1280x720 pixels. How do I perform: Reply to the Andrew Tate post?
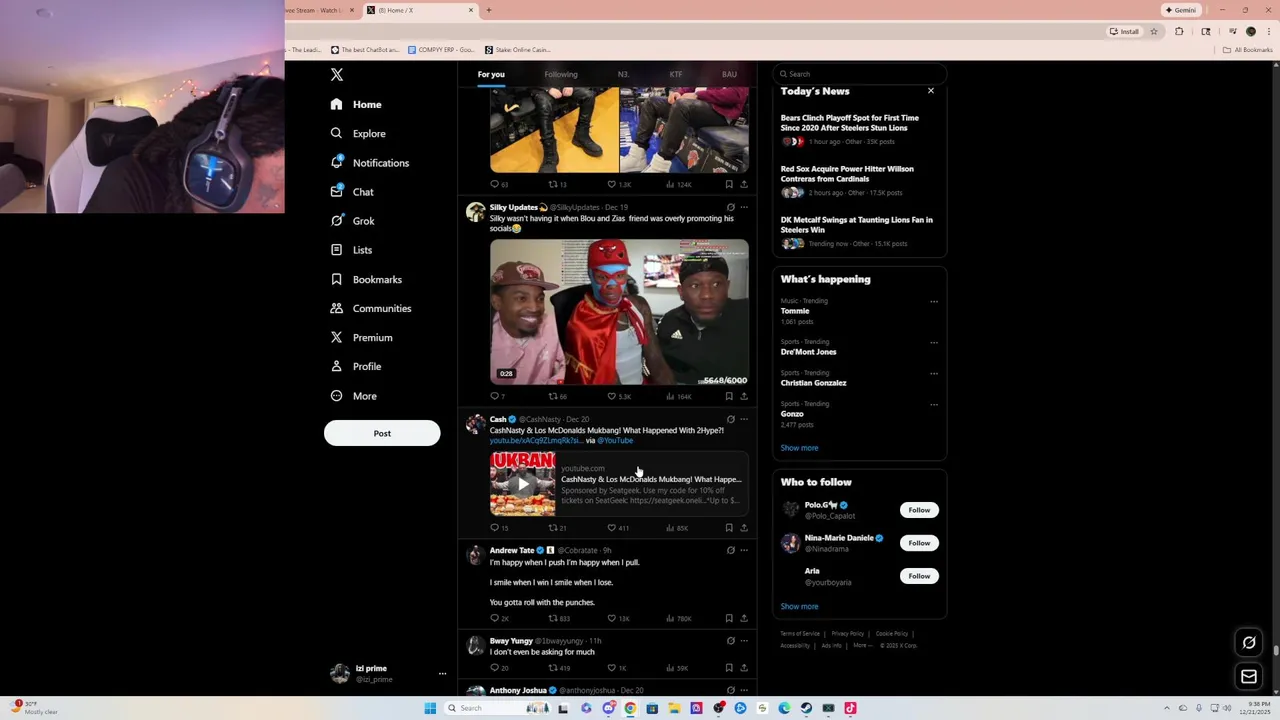(x=494, y=618)
